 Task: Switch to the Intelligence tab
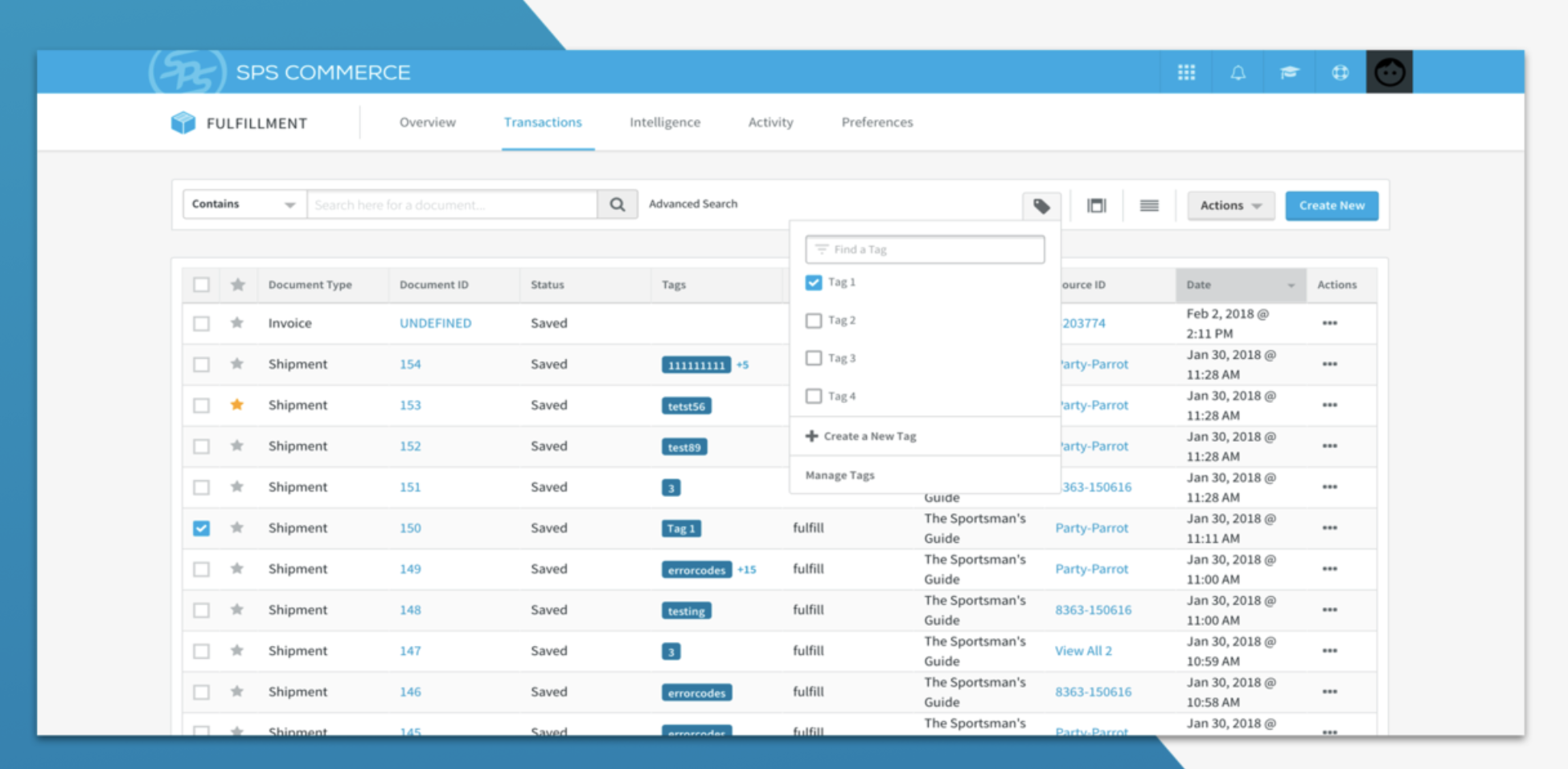(x=665, y=122)
